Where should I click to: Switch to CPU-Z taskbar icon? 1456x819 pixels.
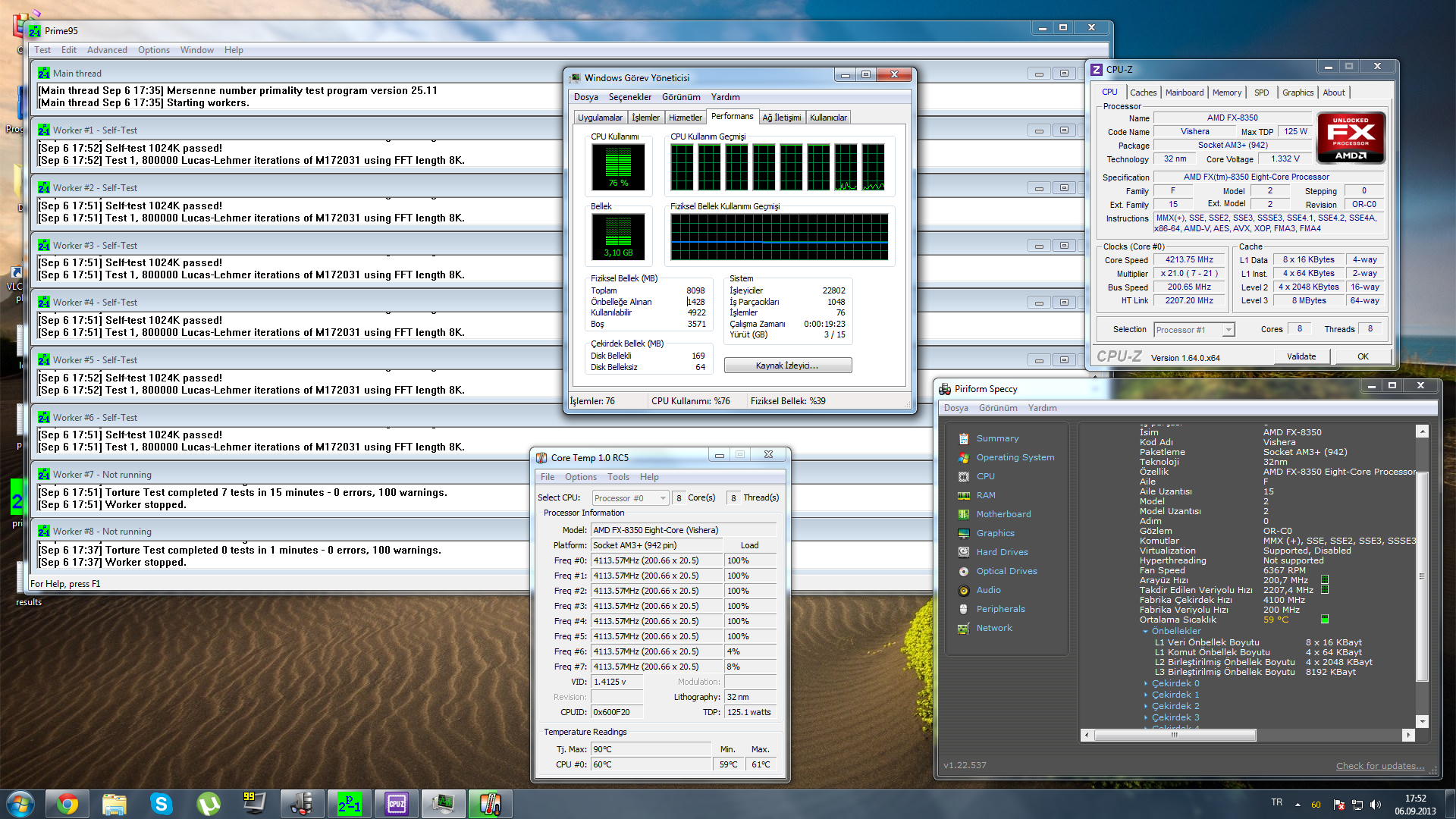click(397, 804)
